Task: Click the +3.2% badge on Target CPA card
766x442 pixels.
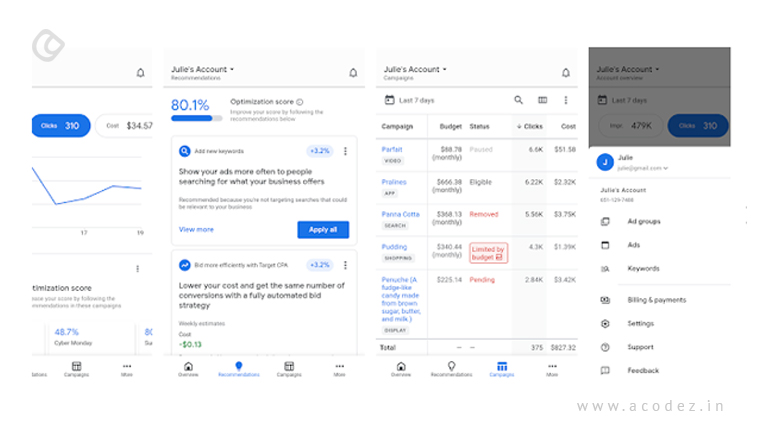Action: (x=319, y=265)
